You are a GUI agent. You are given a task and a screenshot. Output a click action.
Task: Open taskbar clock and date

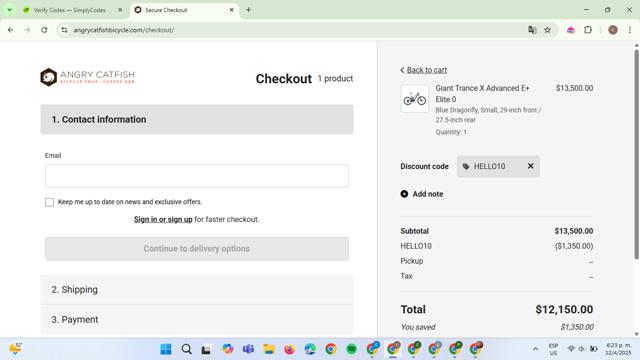(x=618, y=349)
